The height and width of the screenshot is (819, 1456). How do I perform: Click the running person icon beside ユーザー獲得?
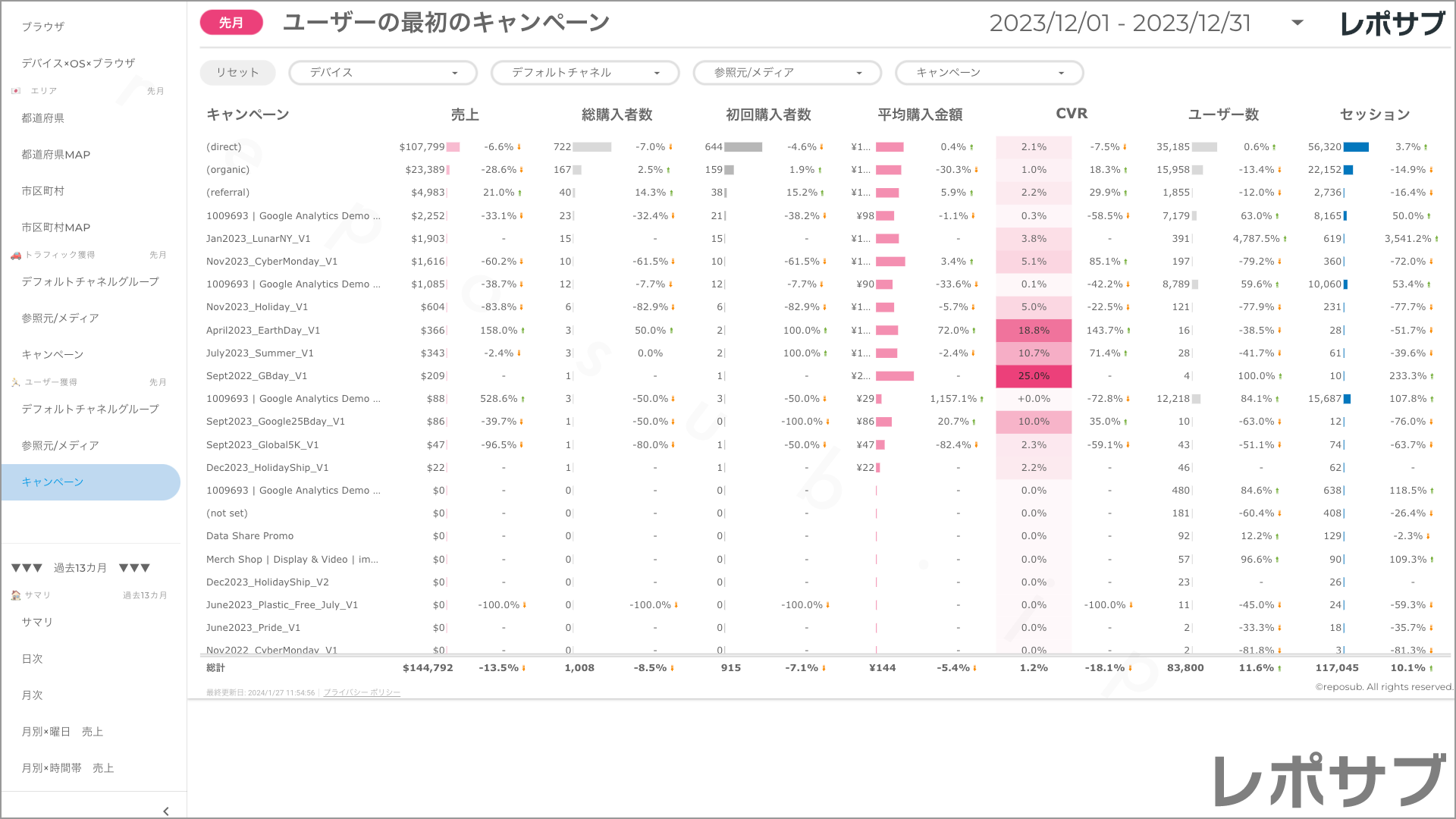click(16, 382)
